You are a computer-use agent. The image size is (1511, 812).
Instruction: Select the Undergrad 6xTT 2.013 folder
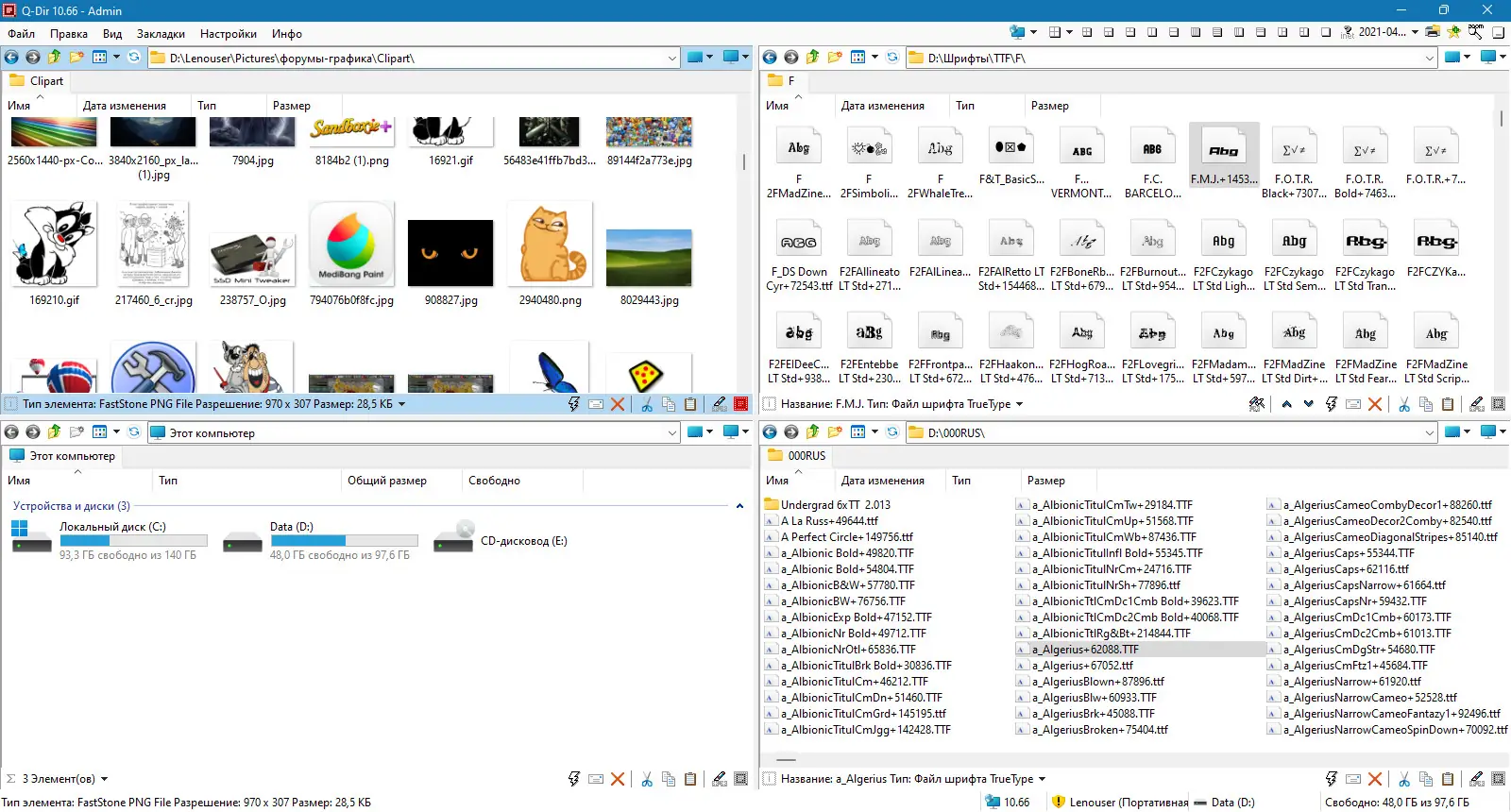coord(828,505)
